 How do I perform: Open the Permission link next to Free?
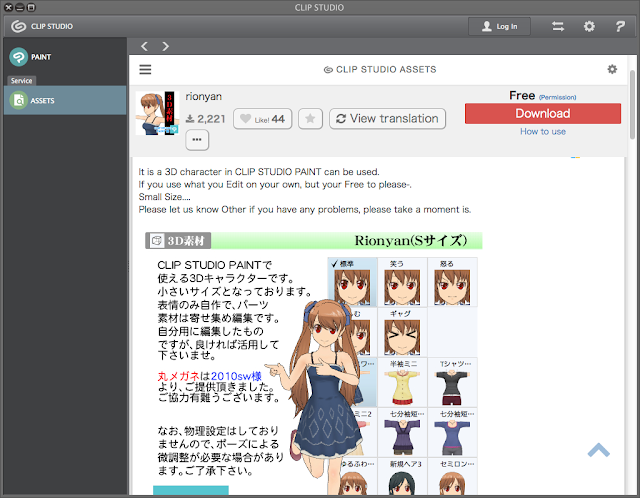pos(558,97)
